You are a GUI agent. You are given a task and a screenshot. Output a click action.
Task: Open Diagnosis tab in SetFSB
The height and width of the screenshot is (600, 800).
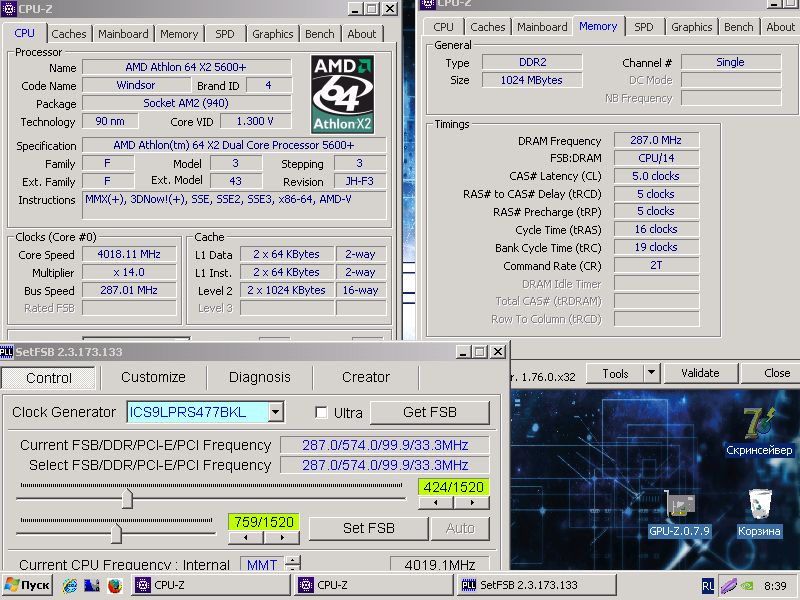(x=260, y=377)
